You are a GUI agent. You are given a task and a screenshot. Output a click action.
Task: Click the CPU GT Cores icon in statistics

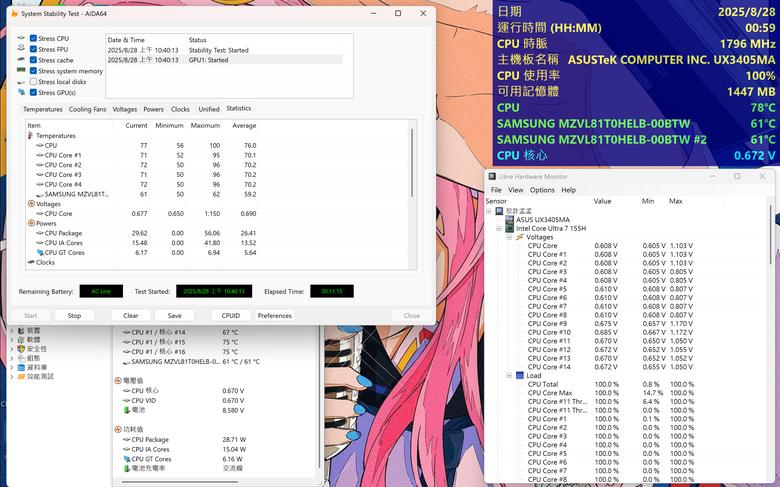(x=40, y=253)
